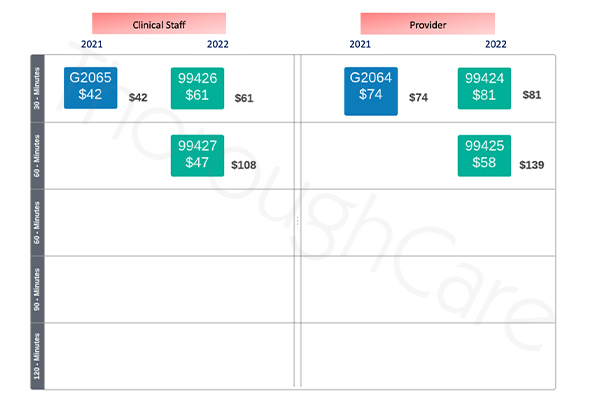600x400 pixels.
Task: Click the Clinical Staff header banner
Action: [x=159, y=24]
